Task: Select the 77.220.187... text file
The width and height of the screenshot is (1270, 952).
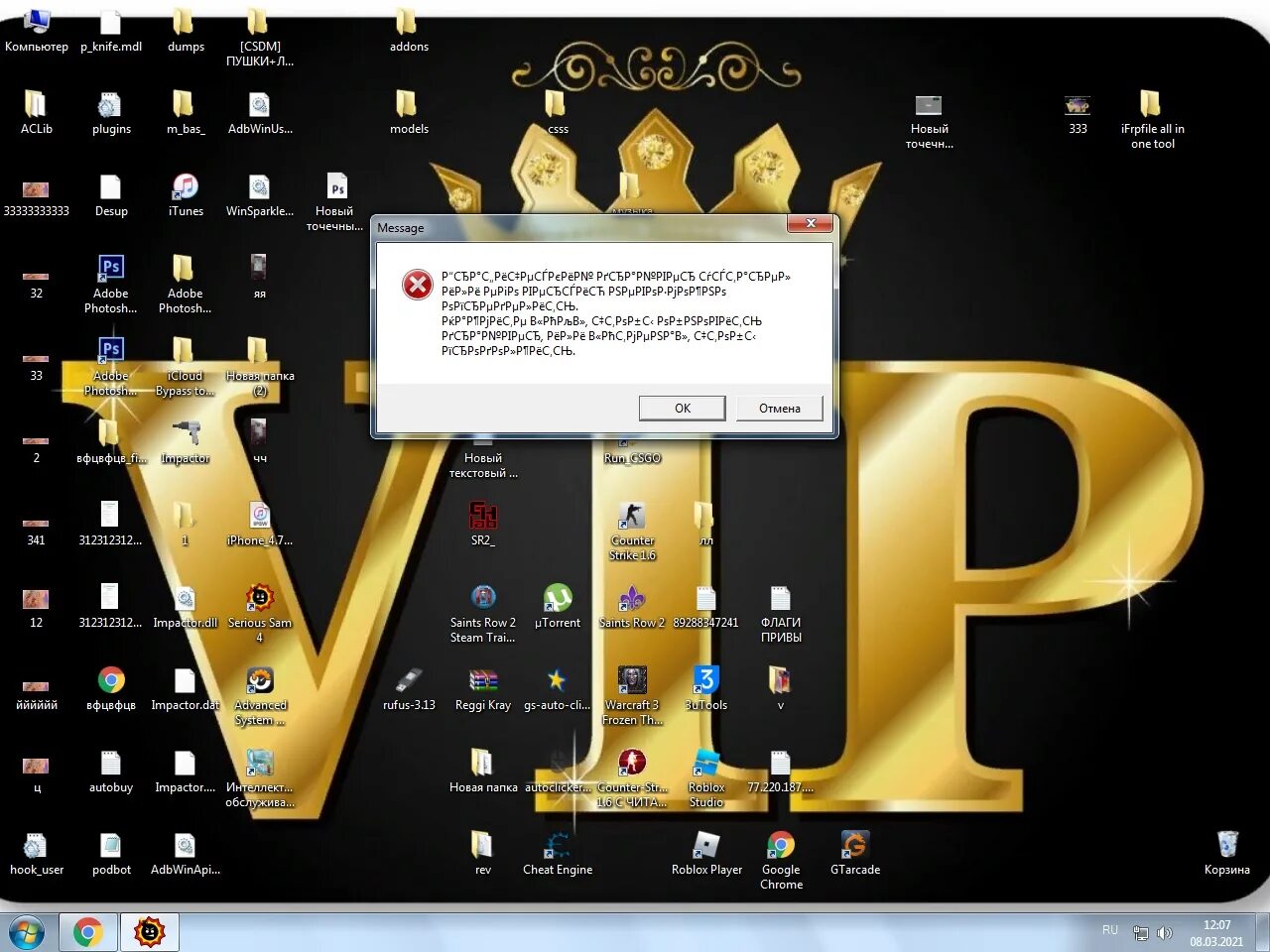Action: [x=781, y=771]
